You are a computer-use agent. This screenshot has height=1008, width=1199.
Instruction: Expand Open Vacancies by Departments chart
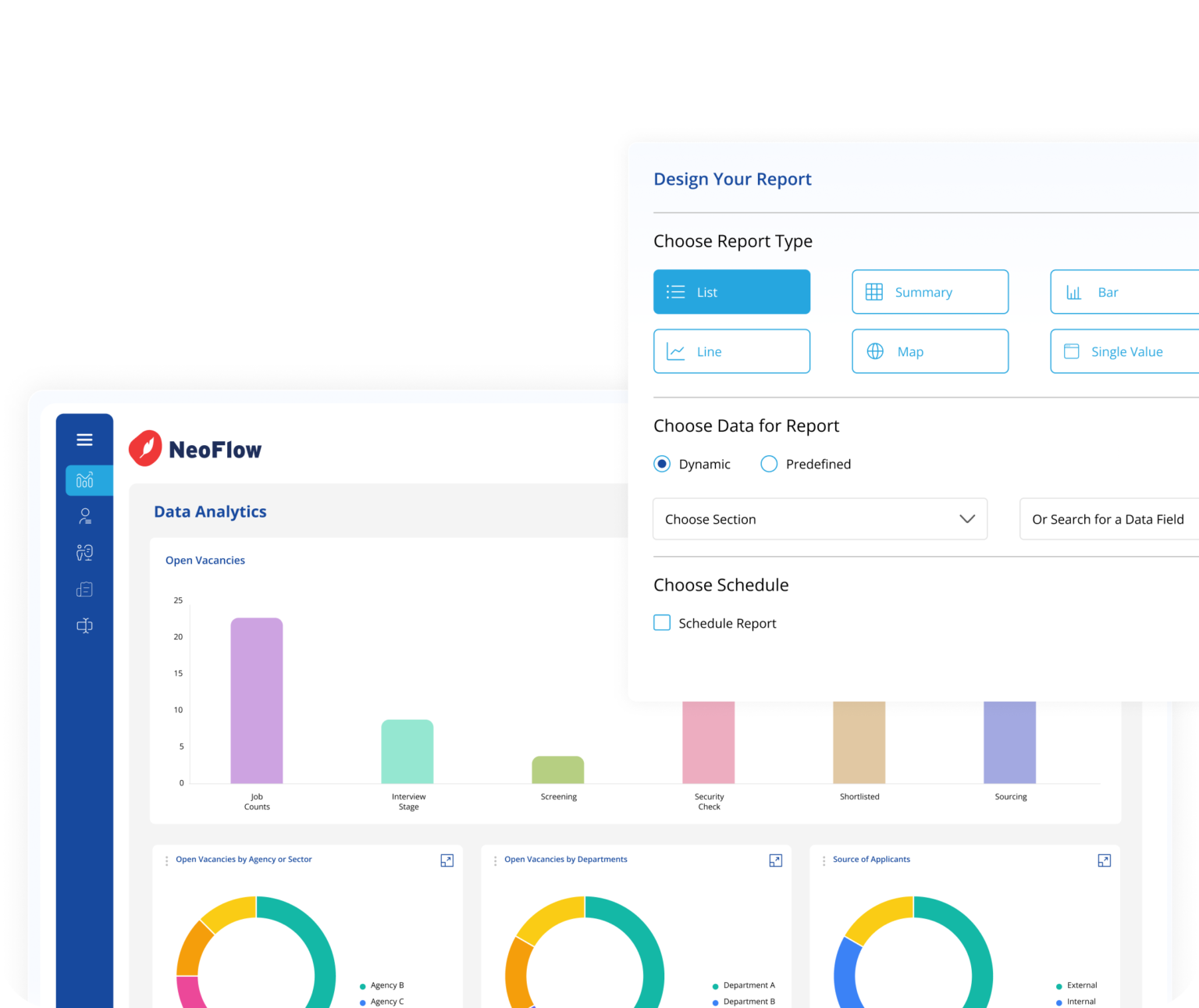click(776, 860)
